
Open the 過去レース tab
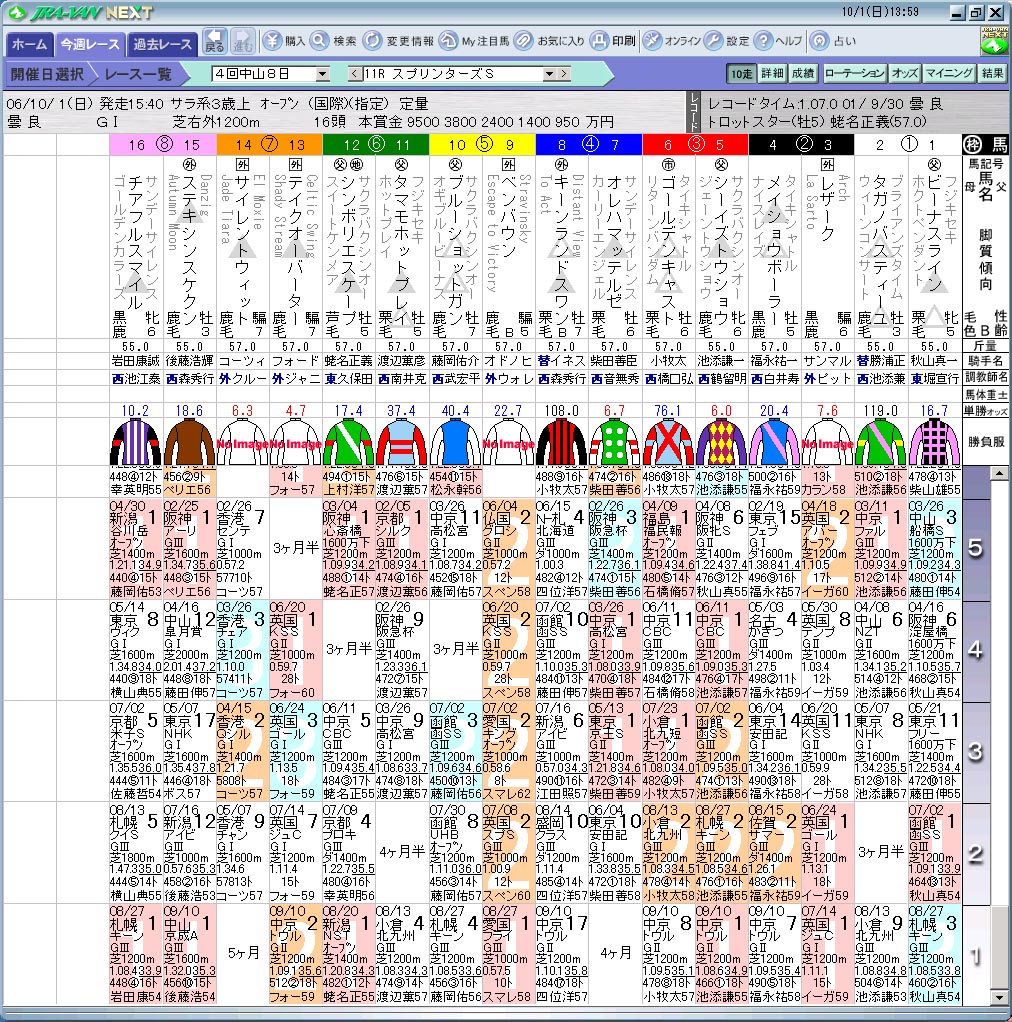(x=163, y=44)
